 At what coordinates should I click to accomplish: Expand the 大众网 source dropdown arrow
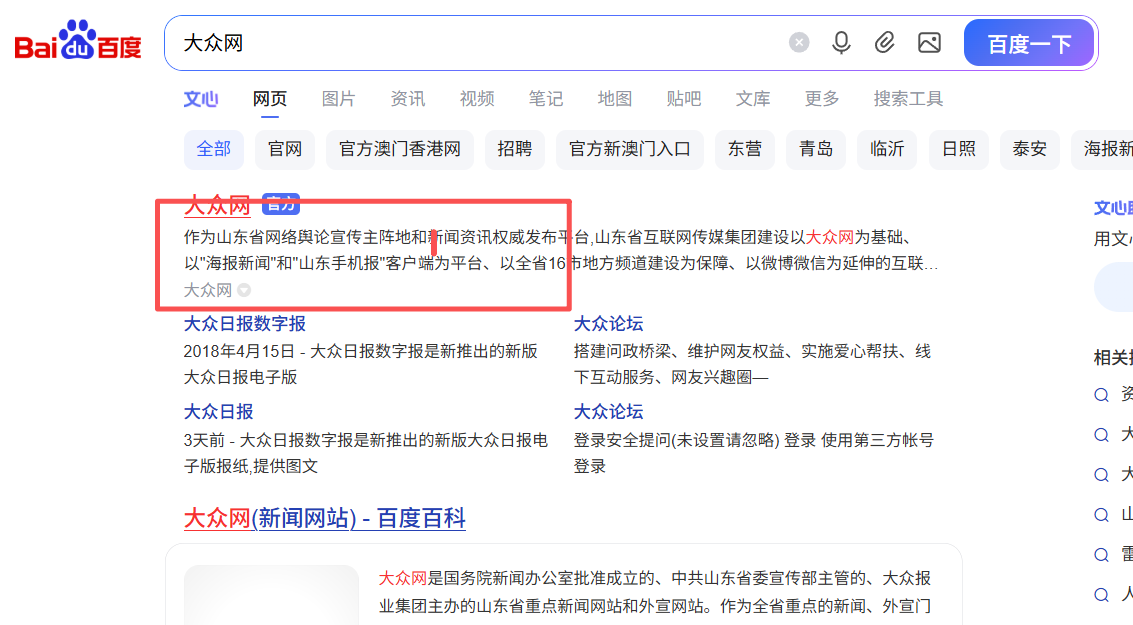pos(243,291)
